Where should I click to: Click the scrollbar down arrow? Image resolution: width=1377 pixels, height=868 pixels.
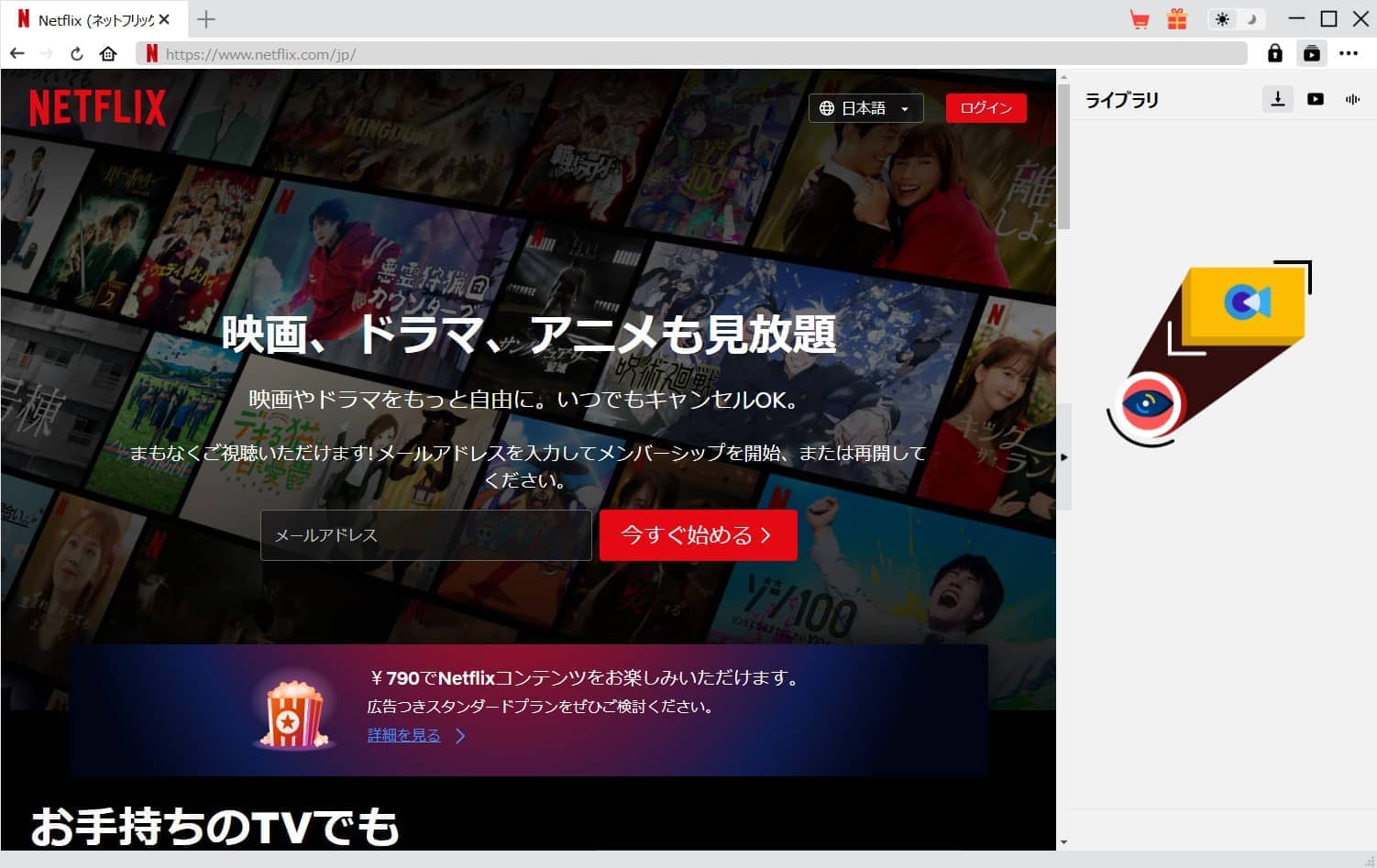click(1063, 842)
